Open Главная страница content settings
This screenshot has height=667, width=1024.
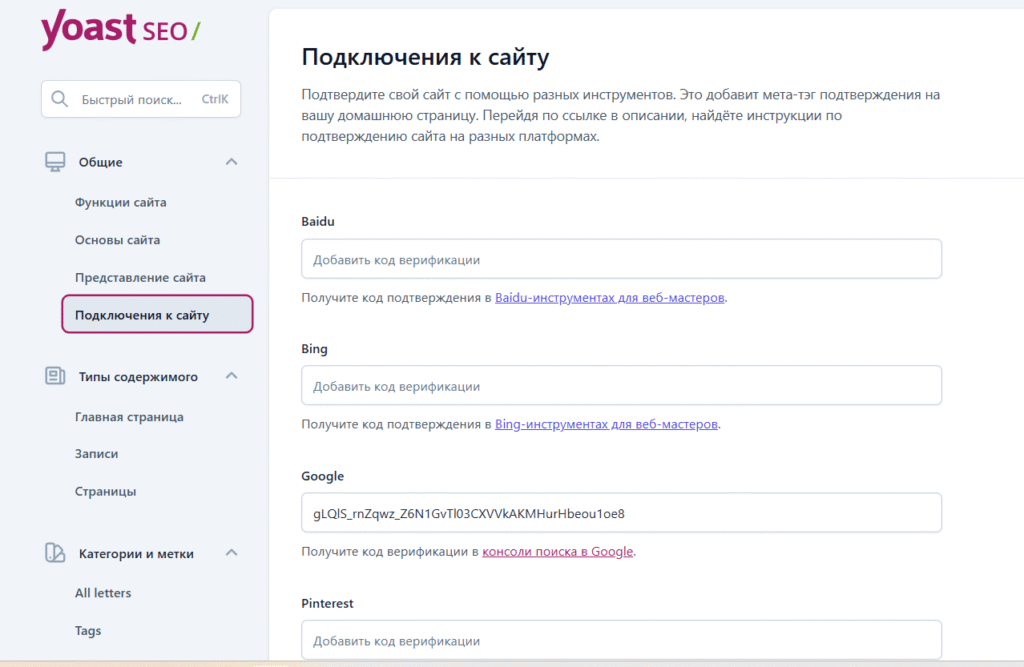click(x=129, y=417)
